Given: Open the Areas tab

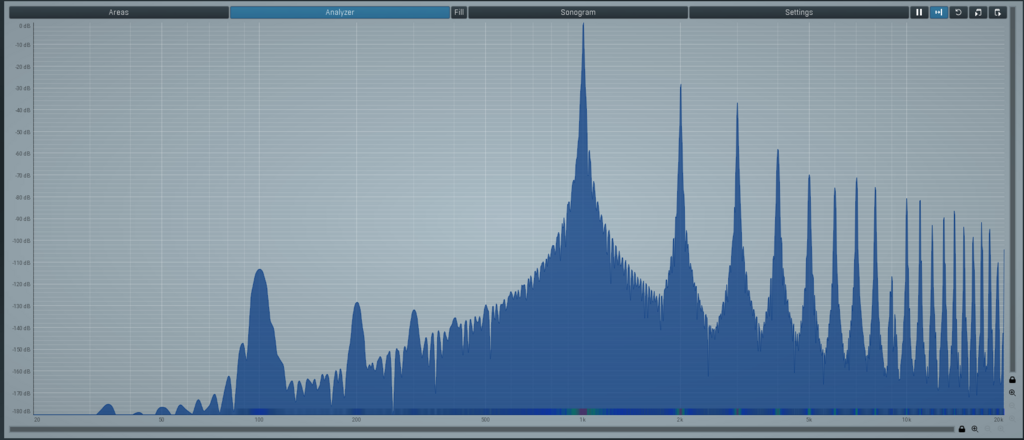Looking at the screenshot, I should [x=119, y=12].
